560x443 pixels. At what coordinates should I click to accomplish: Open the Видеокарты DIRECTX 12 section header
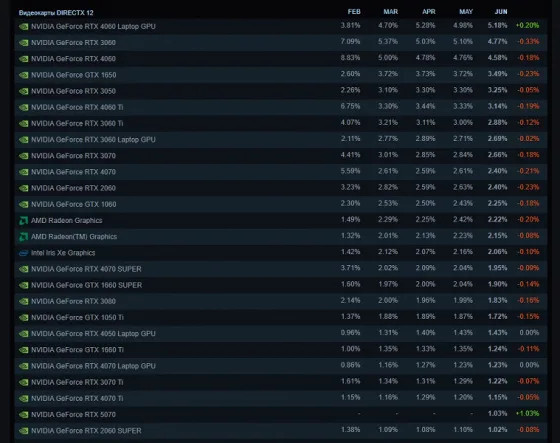(x=56, y=13)
